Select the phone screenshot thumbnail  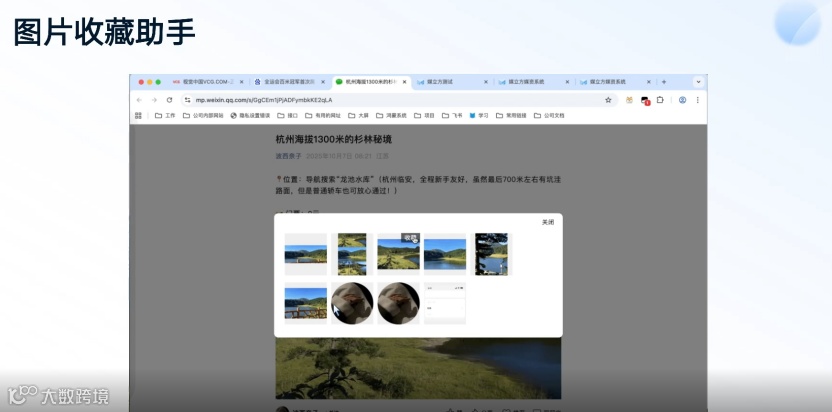click(445, 303)
